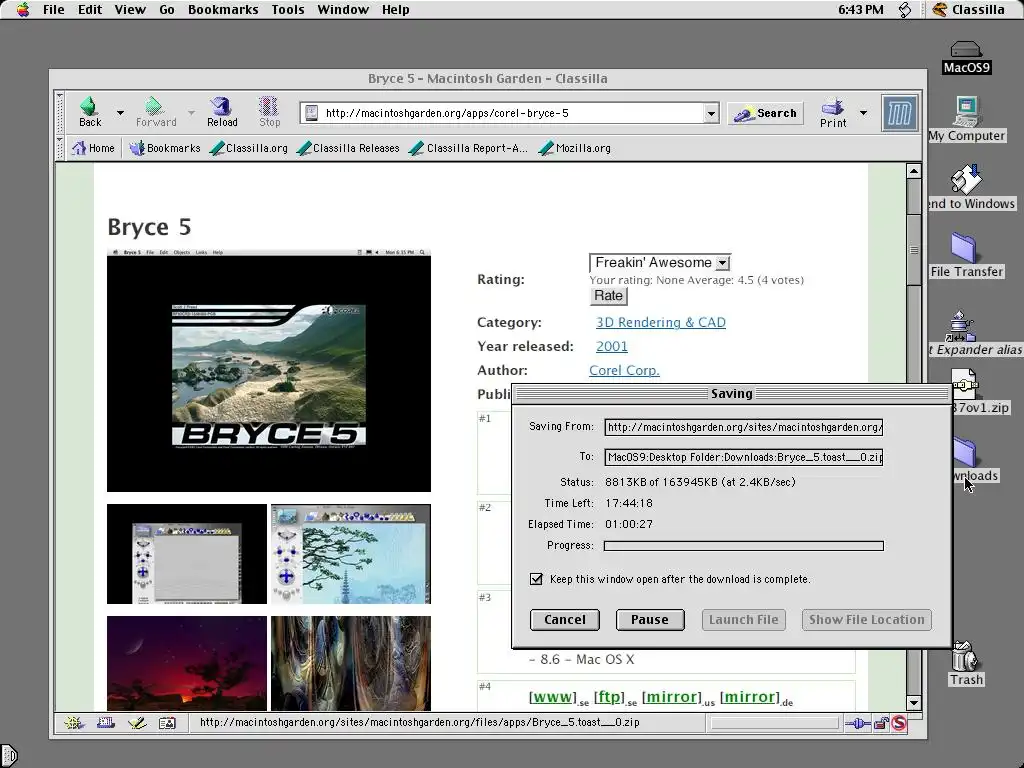Open the Print options dropdown arrow
The image size is (1024, 768).
click(863, 113)
